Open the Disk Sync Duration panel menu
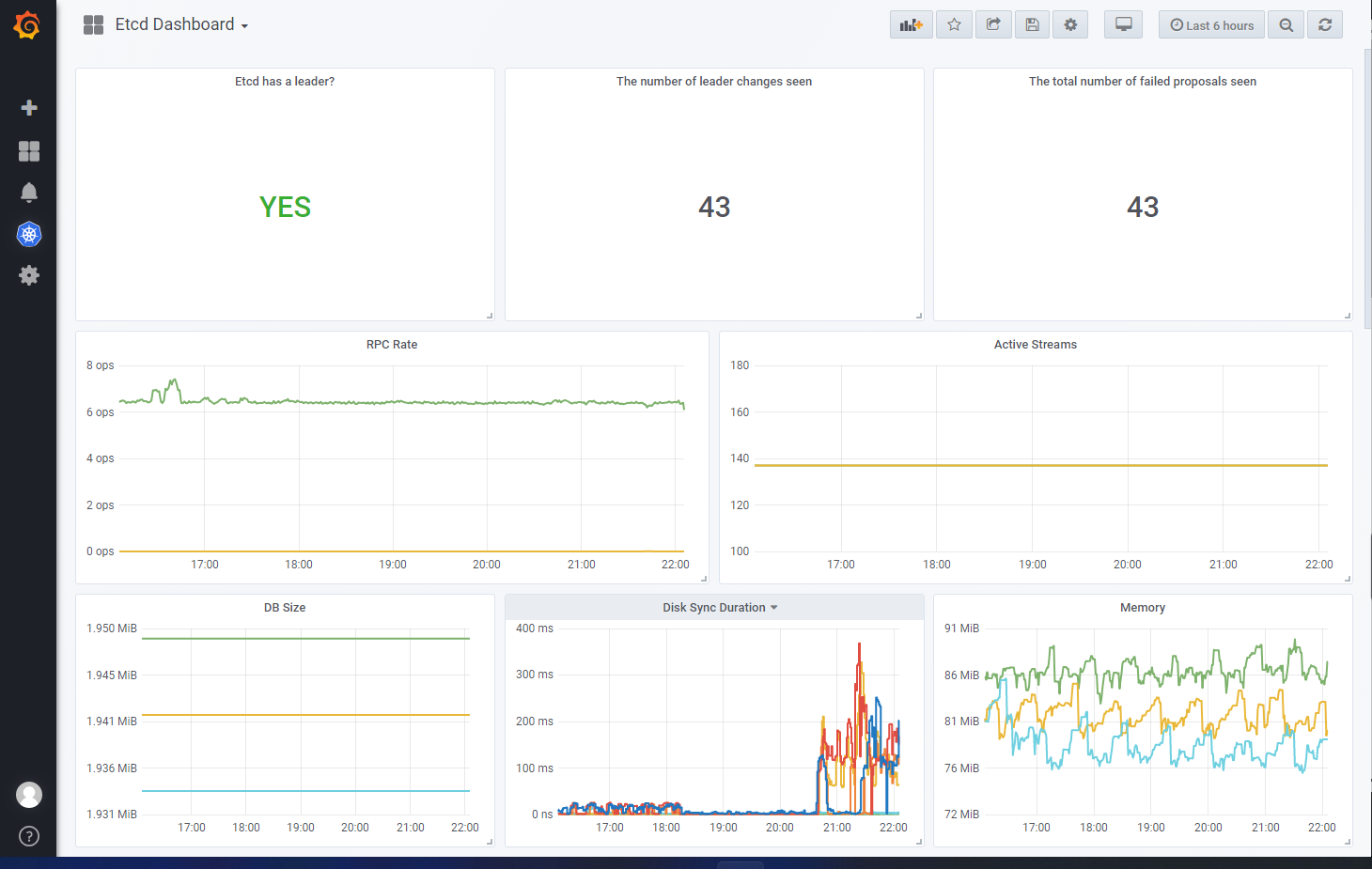 click(720, 608)
